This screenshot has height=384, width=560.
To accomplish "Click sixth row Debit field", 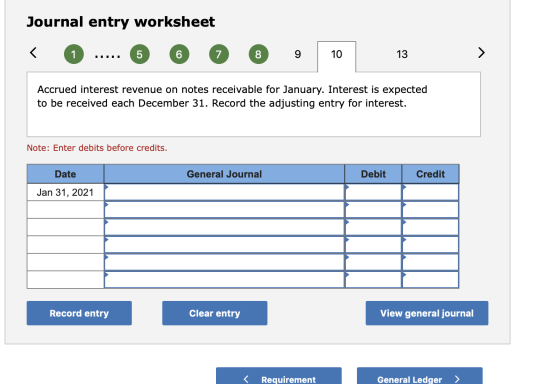I will (x=373, y=280).
